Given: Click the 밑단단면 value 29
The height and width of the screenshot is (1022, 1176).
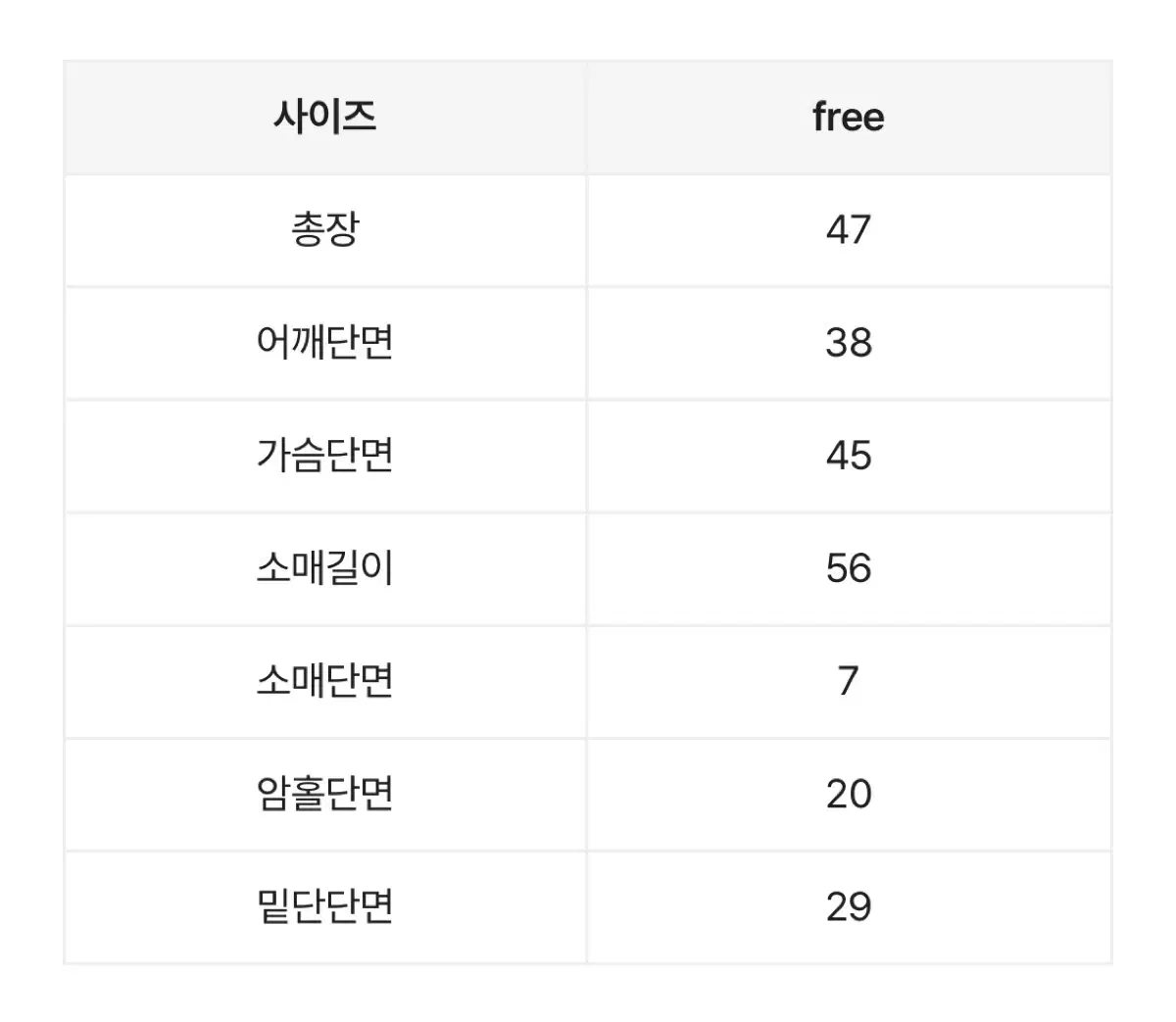Looking at the screenshot, I should [849, 906].
